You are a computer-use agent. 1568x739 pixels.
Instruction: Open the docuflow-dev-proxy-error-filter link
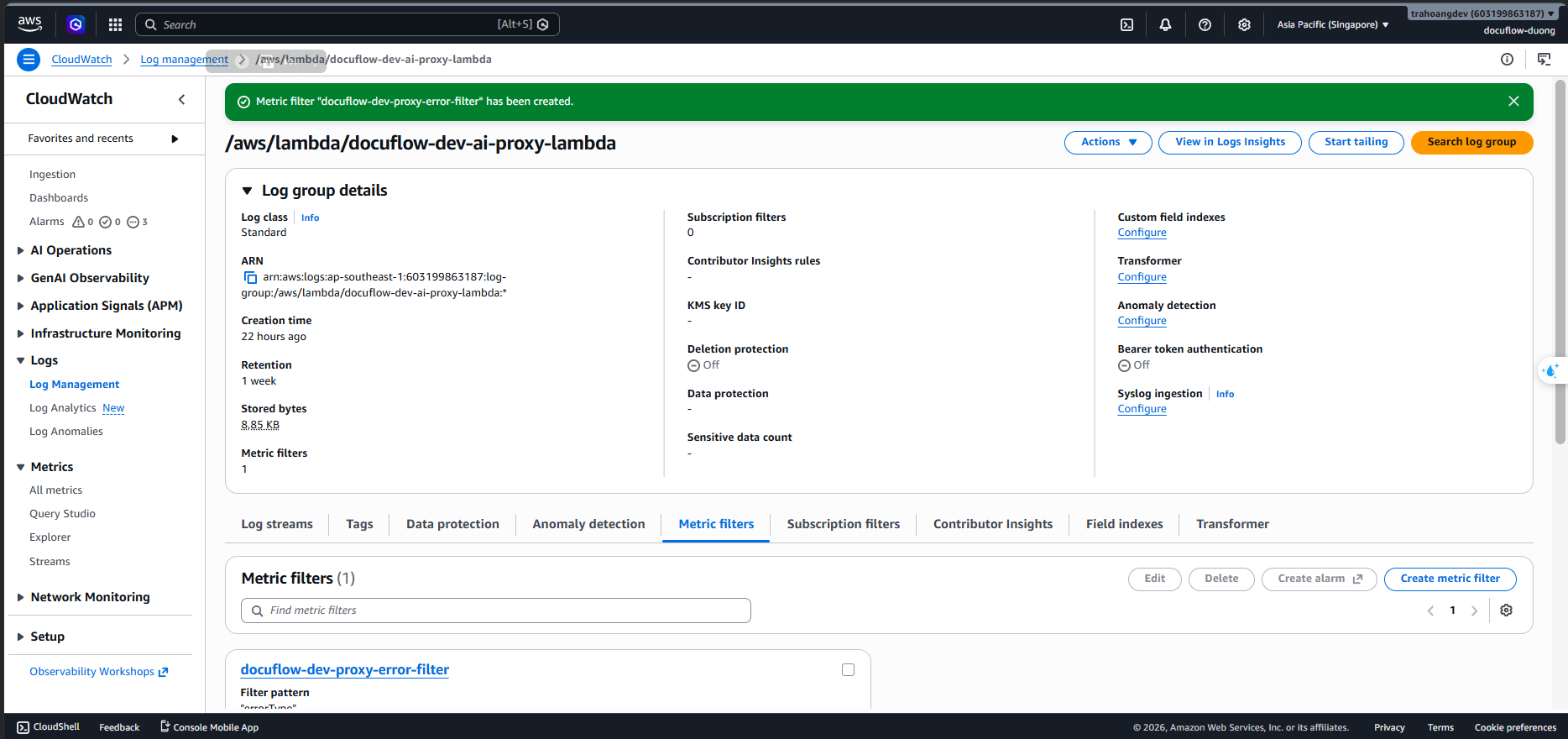344,669
